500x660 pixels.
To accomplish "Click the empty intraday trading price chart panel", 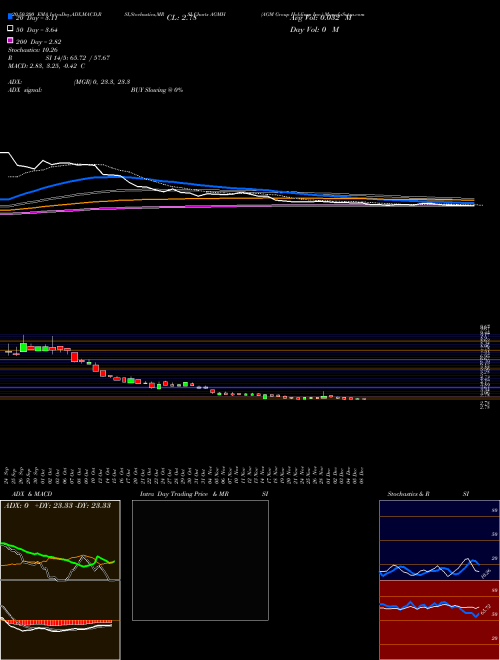I will point(200,560).
